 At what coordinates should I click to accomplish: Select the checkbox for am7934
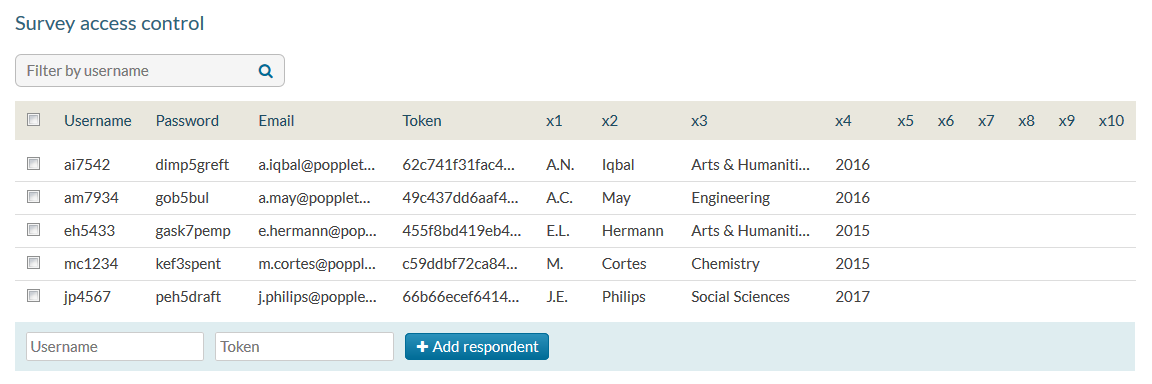[33, 197]
